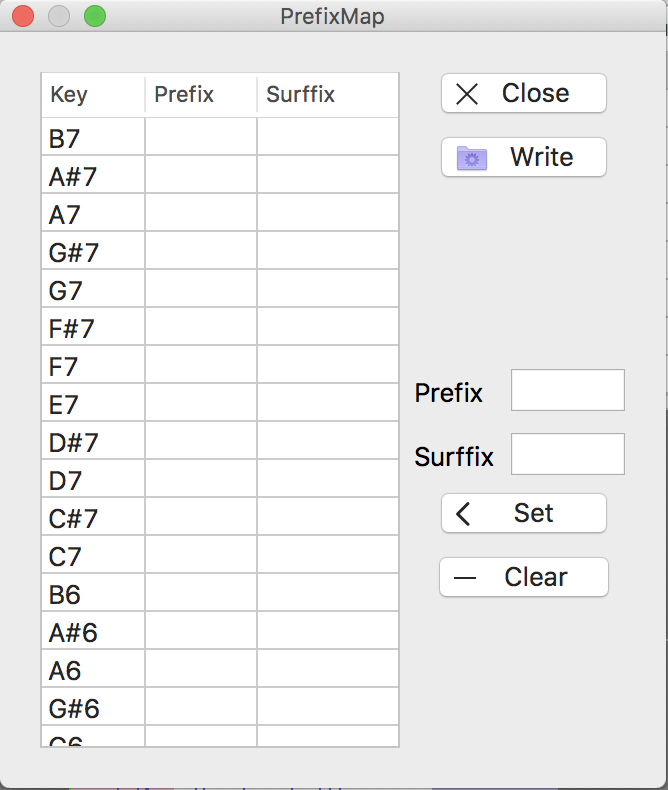The image size is (668, 790).
Task: Click the Surffix column header
Action: [327, 95]
